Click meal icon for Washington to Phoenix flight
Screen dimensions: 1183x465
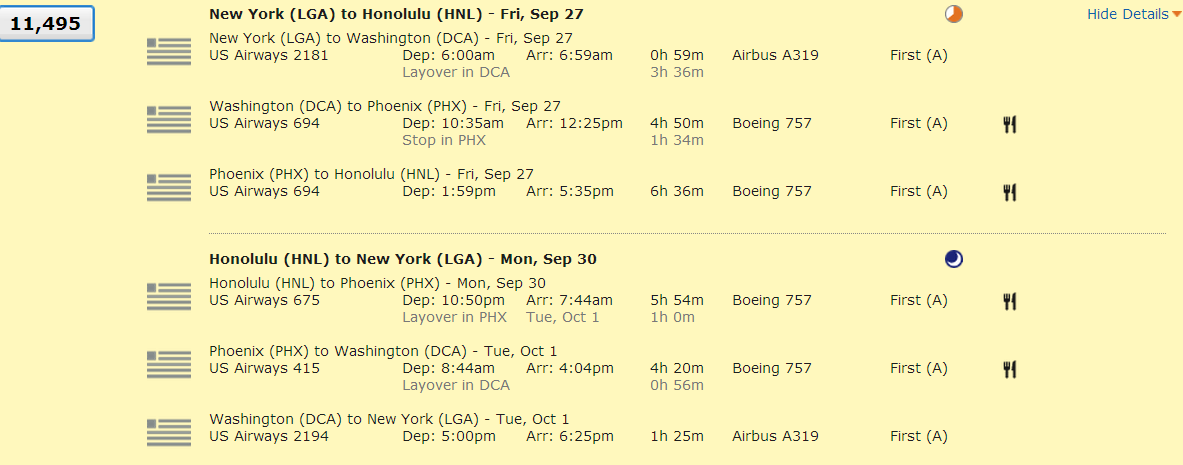coord(1010,124)
